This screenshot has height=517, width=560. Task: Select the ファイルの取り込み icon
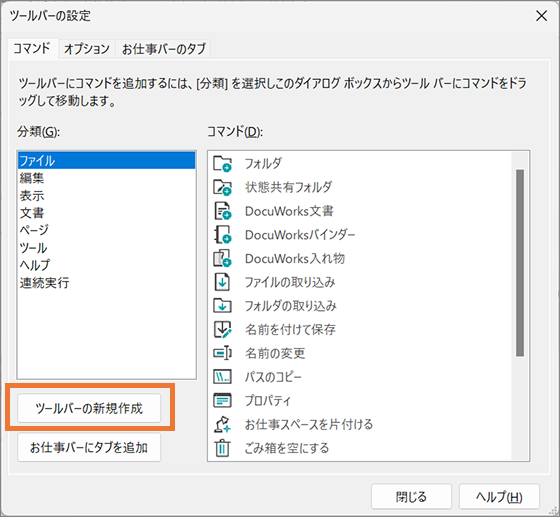222,282
